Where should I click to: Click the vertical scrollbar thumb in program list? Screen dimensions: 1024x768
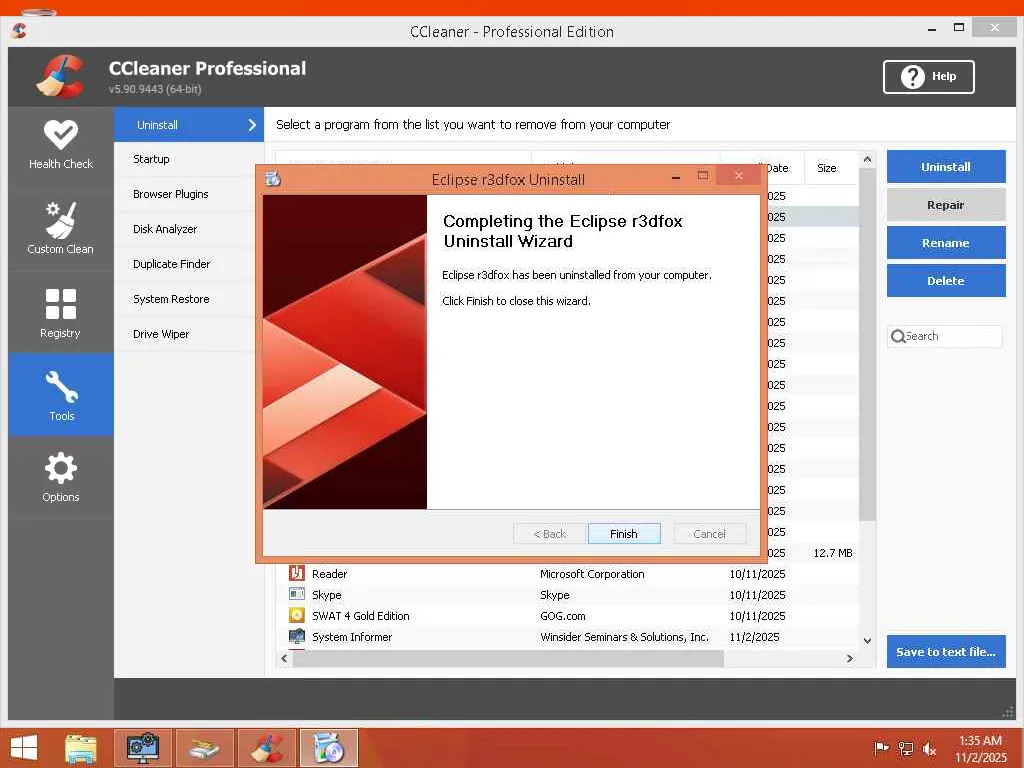867,345
